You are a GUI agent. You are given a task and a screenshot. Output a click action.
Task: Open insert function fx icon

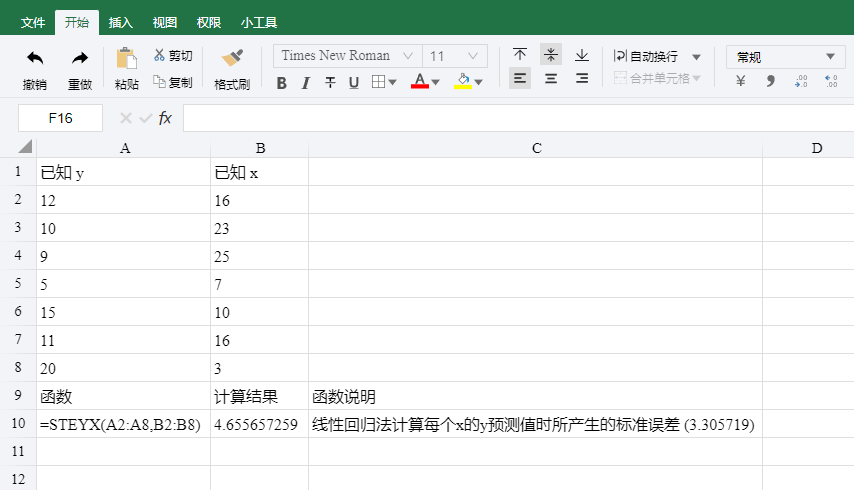165,118
